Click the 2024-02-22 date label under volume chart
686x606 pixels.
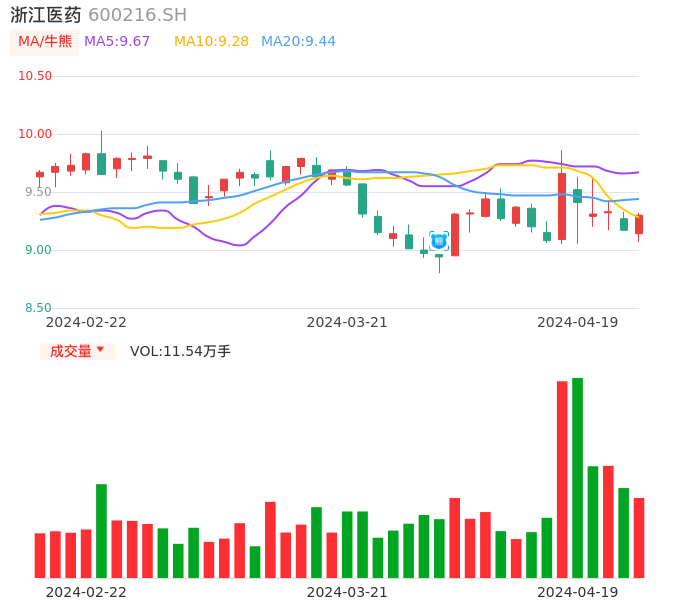[86, 592]
